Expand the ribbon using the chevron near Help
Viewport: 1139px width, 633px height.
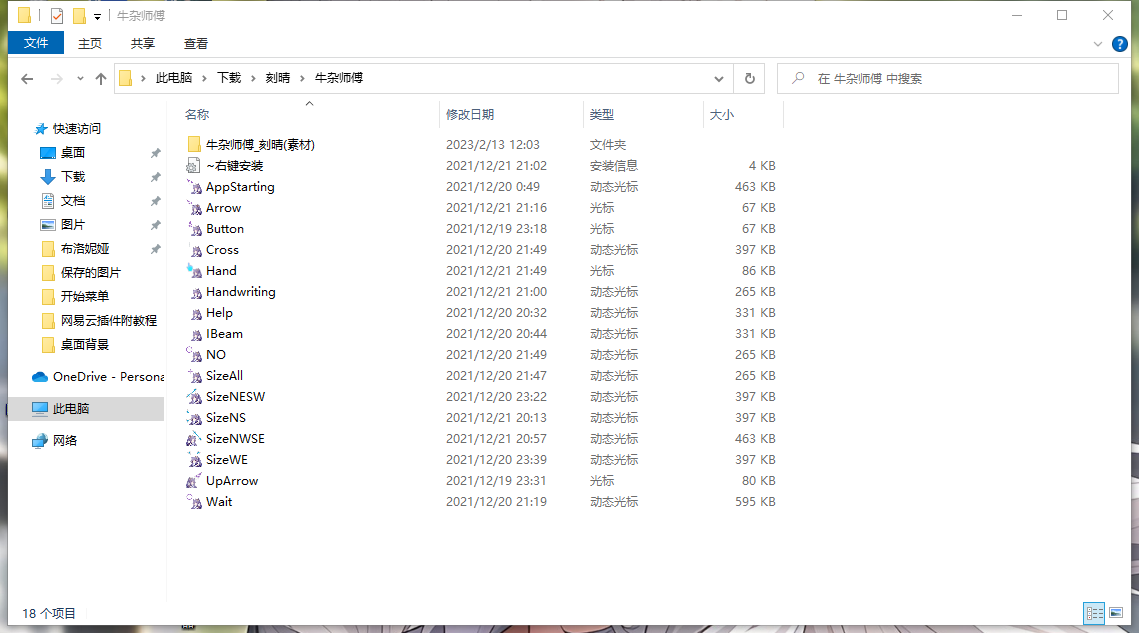1098,44
